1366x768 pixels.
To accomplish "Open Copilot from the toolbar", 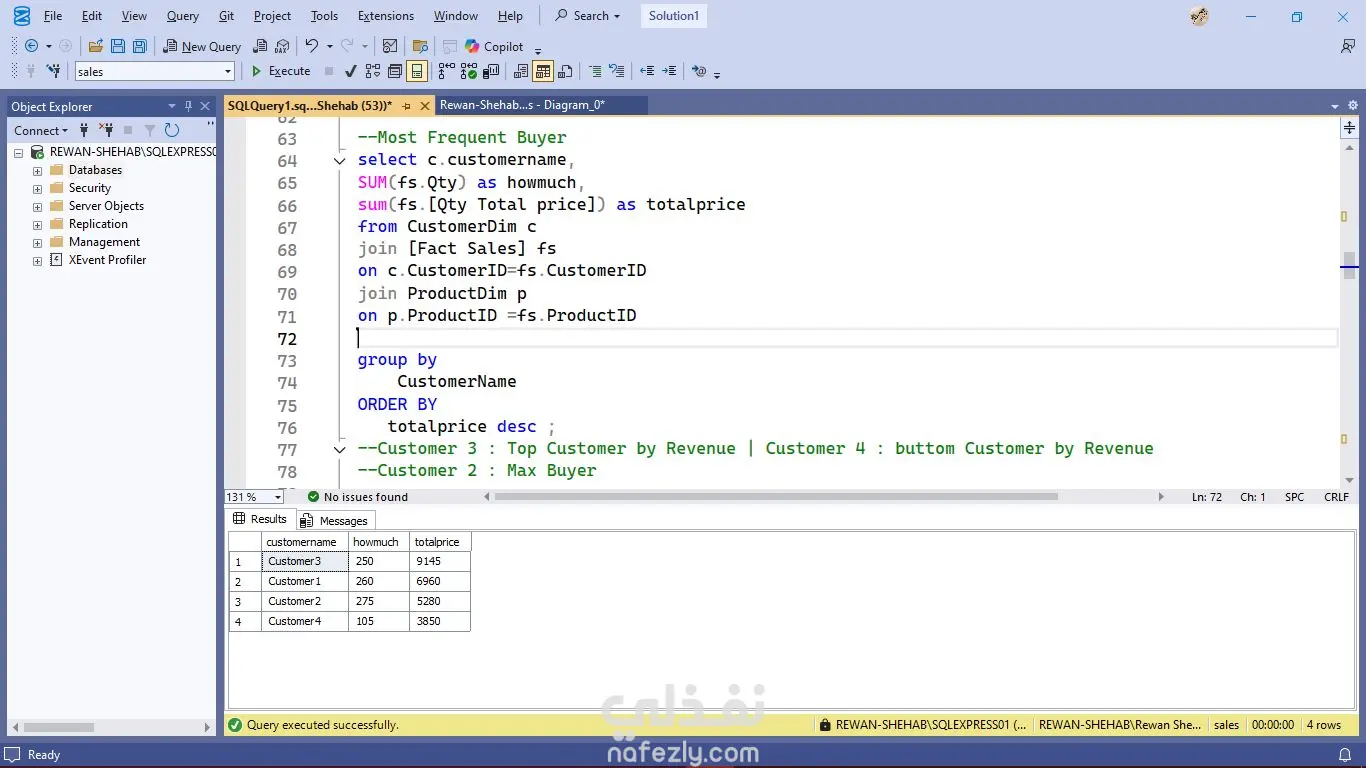I will pyautogui.click(x=493, y=46).
